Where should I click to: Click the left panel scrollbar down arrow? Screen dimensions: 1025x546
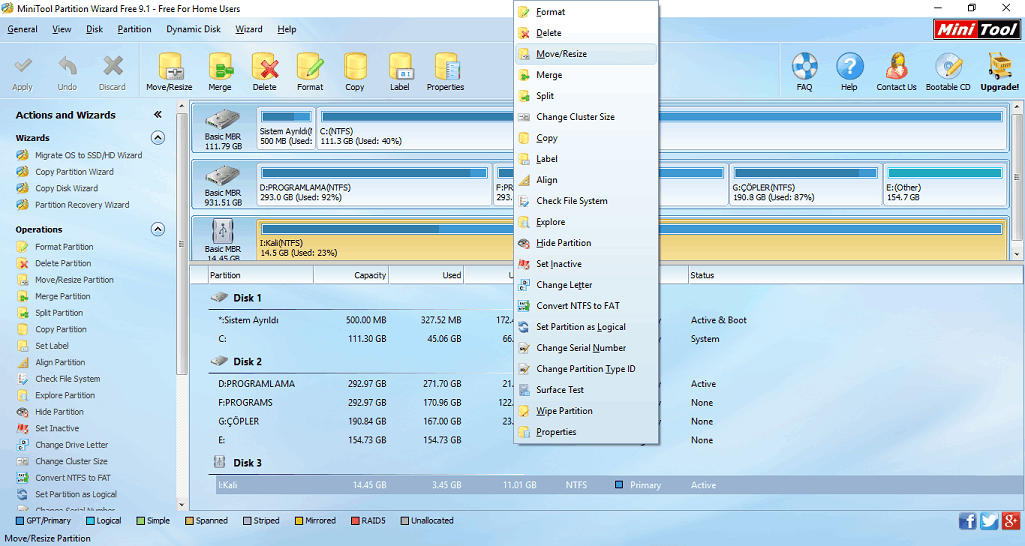(x=182, y=505)
